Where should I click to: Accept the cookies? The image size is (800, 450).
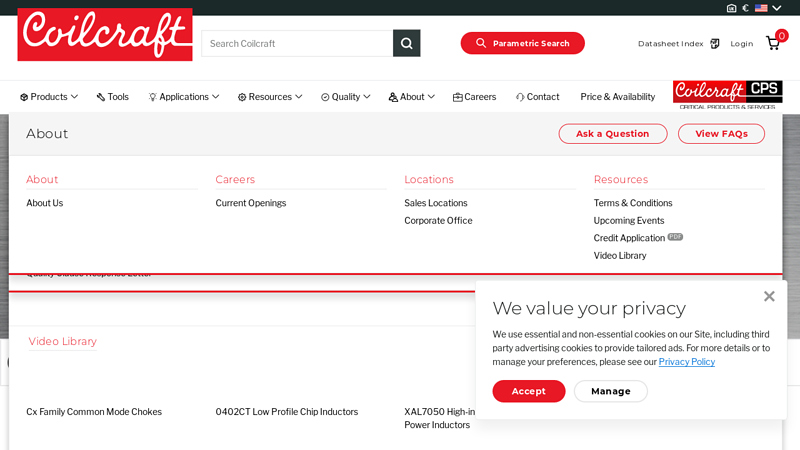tap(528, 391)
